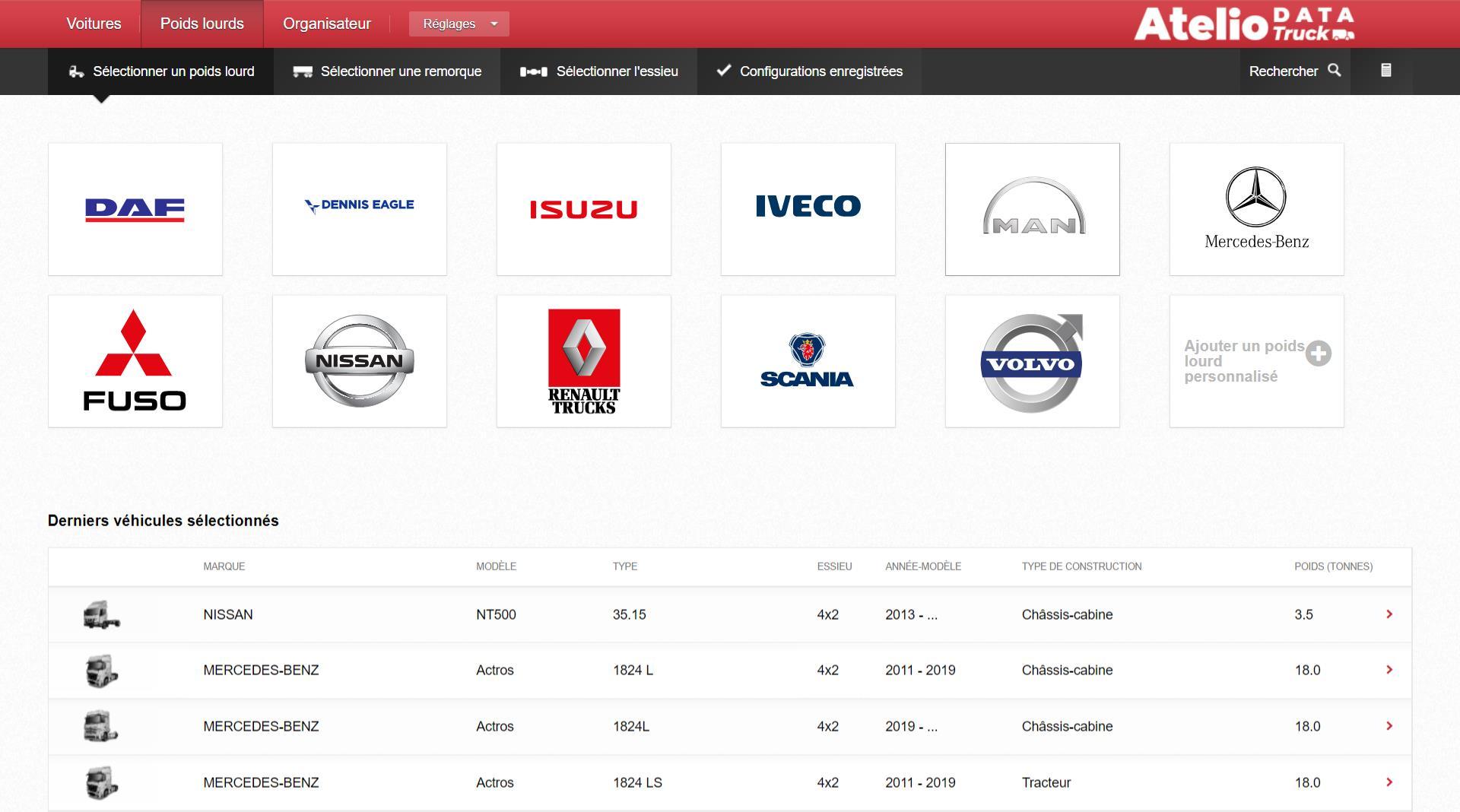Click the TYPE DE CONSTRUCTION column header
The width and height of the screenshot is (1460, 812).
click(x=1081, y=566)
